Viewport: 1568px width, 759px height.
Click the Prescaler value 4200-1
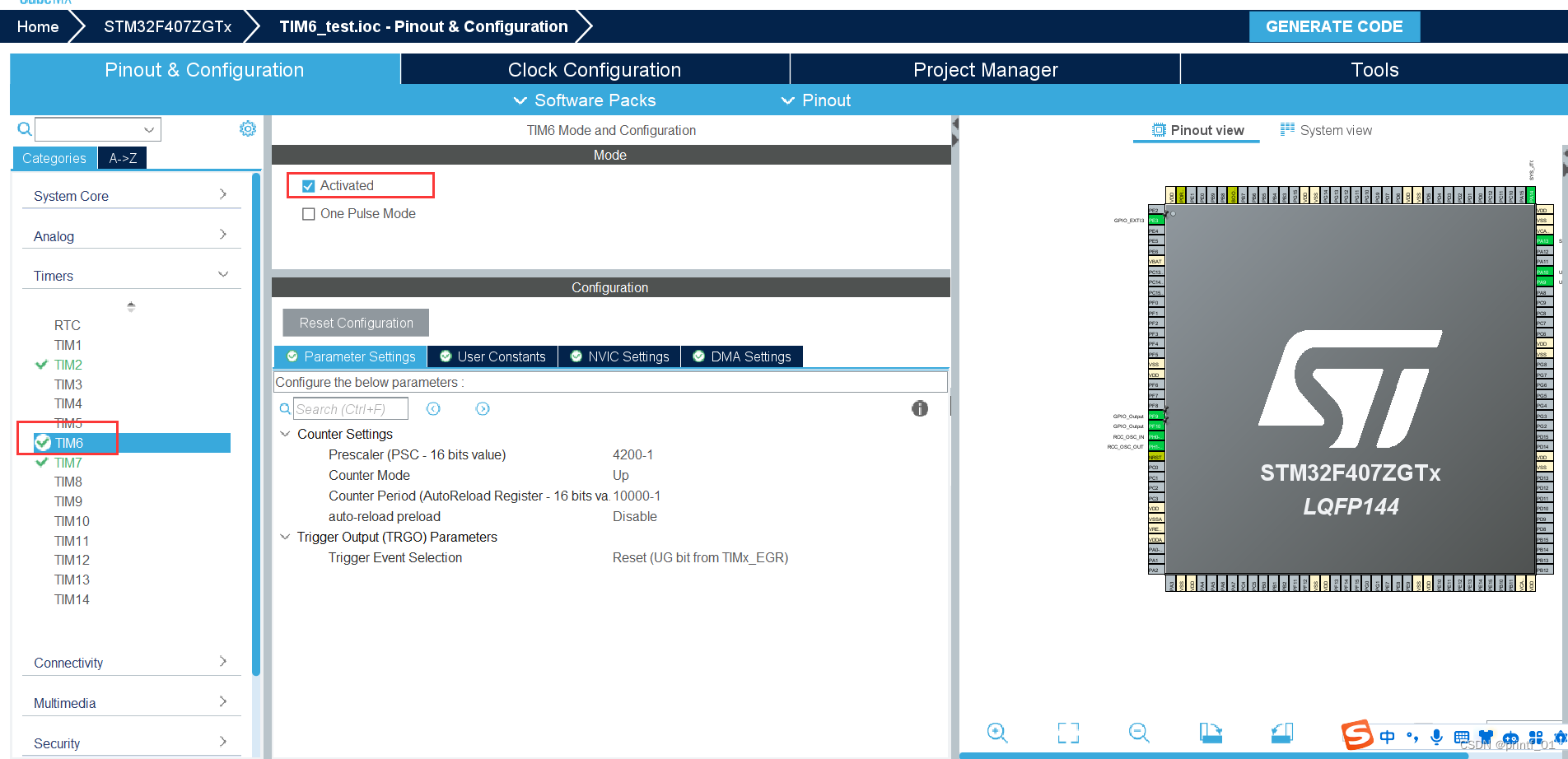(633, 454)
